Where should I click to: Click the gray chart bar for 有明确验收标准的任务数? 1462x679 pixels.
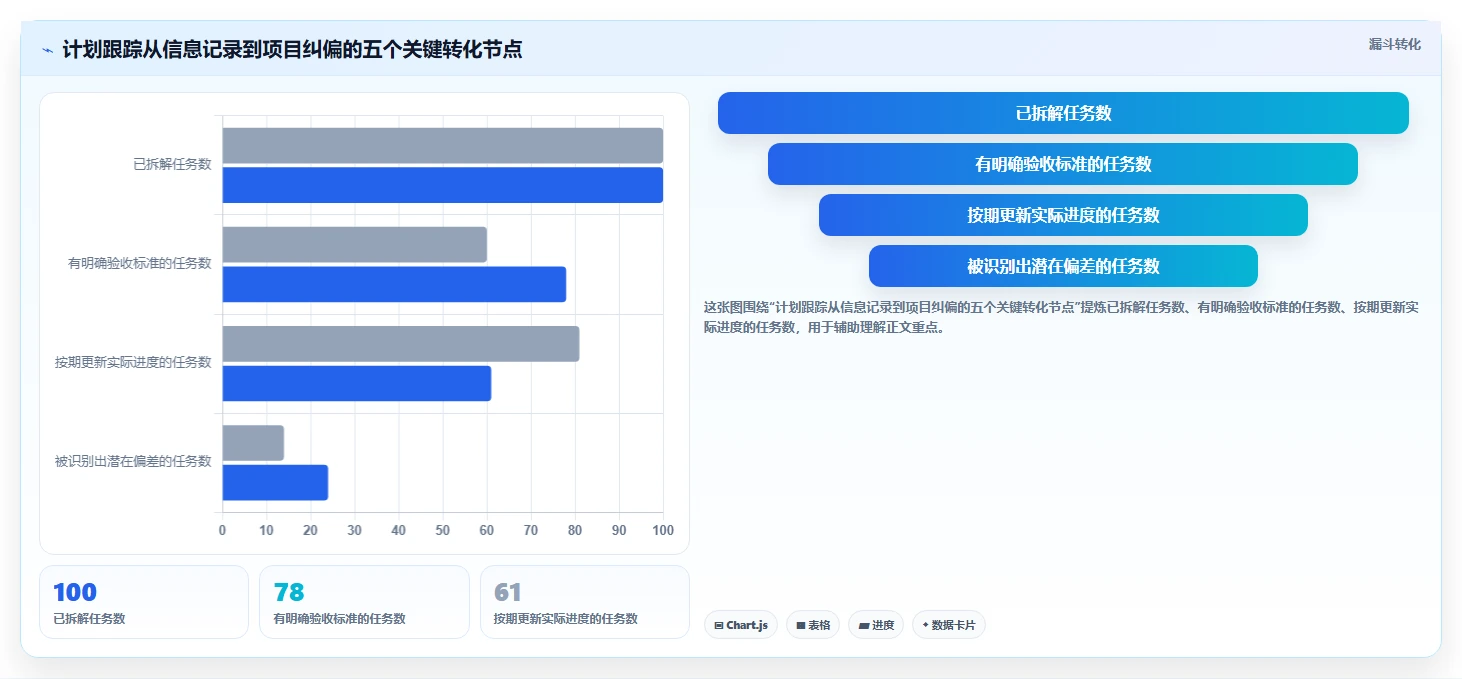tap(354, 244)
